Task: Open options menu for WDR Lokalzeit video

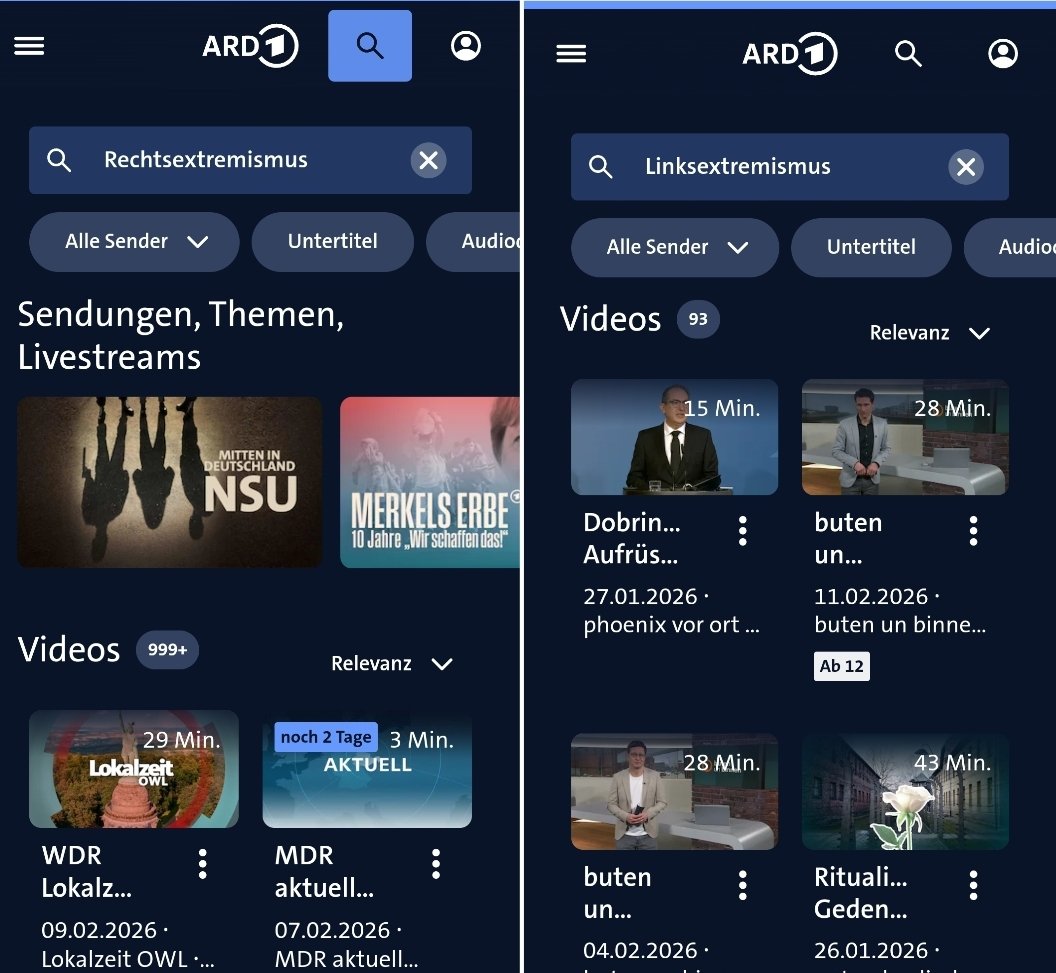Action: click(x=202, y=864)
